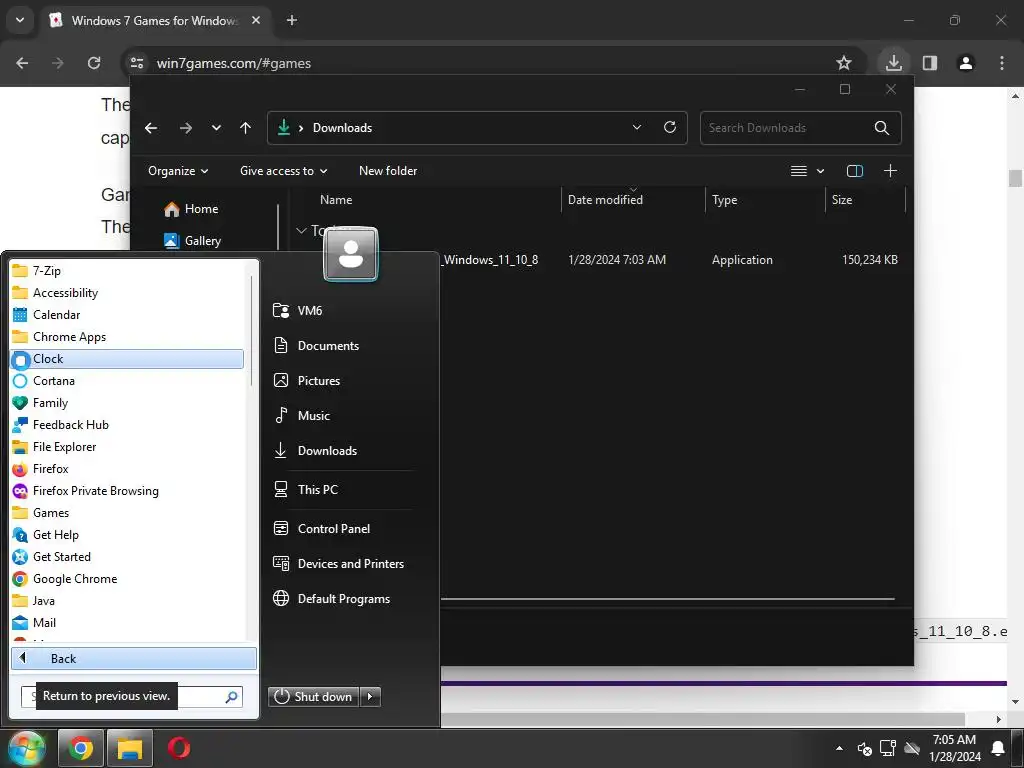
Task: Open the Family app
Action: [x=127, y=403]
